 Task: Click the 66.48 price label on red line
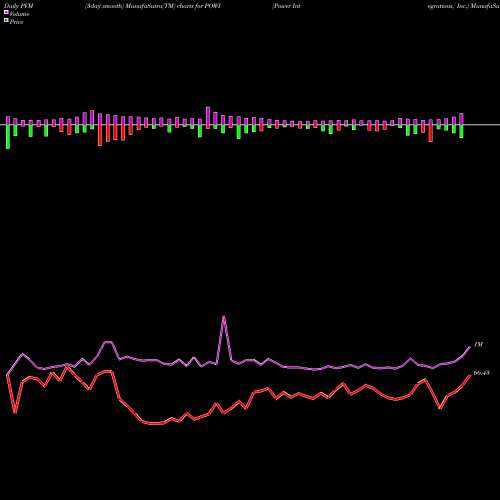point(482,373)
